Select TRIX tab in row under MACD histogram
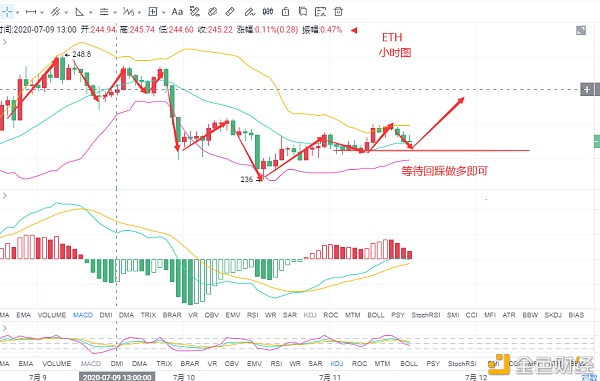Screen dimensions: 600x381 click(148, 315)
